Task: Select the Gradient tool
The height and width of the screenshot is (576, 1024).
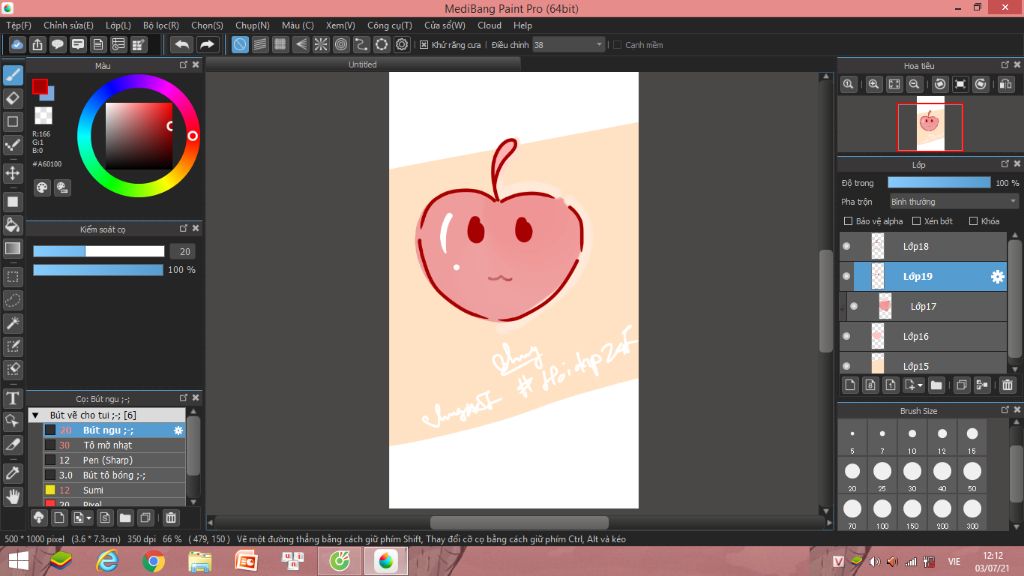Action: pyautogui.click(x=12, y=248)
